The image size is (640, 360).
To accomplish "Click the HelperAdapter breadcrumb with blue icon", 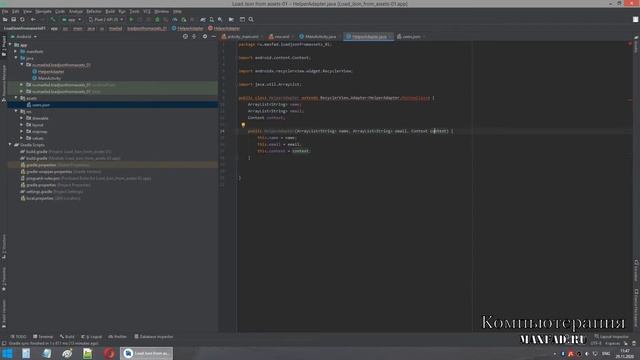I will click(187, 29).
